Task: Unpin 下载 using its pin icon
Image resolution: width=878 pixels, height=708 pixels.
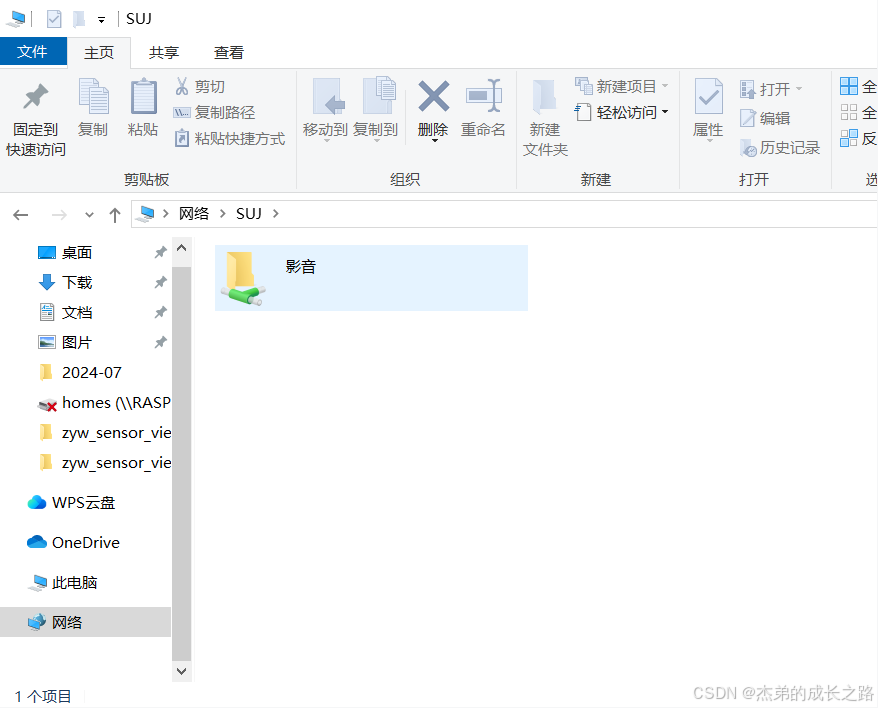Action: [161, 282]
